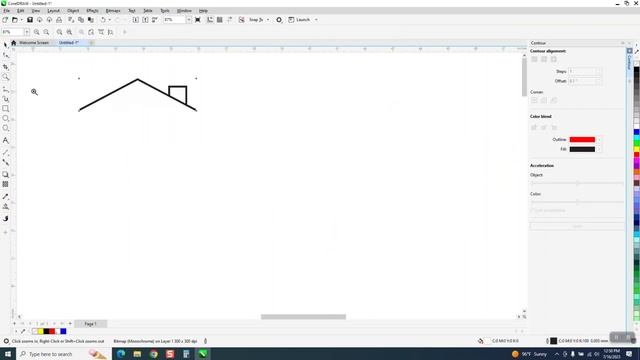
Task: Open the Undo history dropdown arrow
Action: click(109, 20)
